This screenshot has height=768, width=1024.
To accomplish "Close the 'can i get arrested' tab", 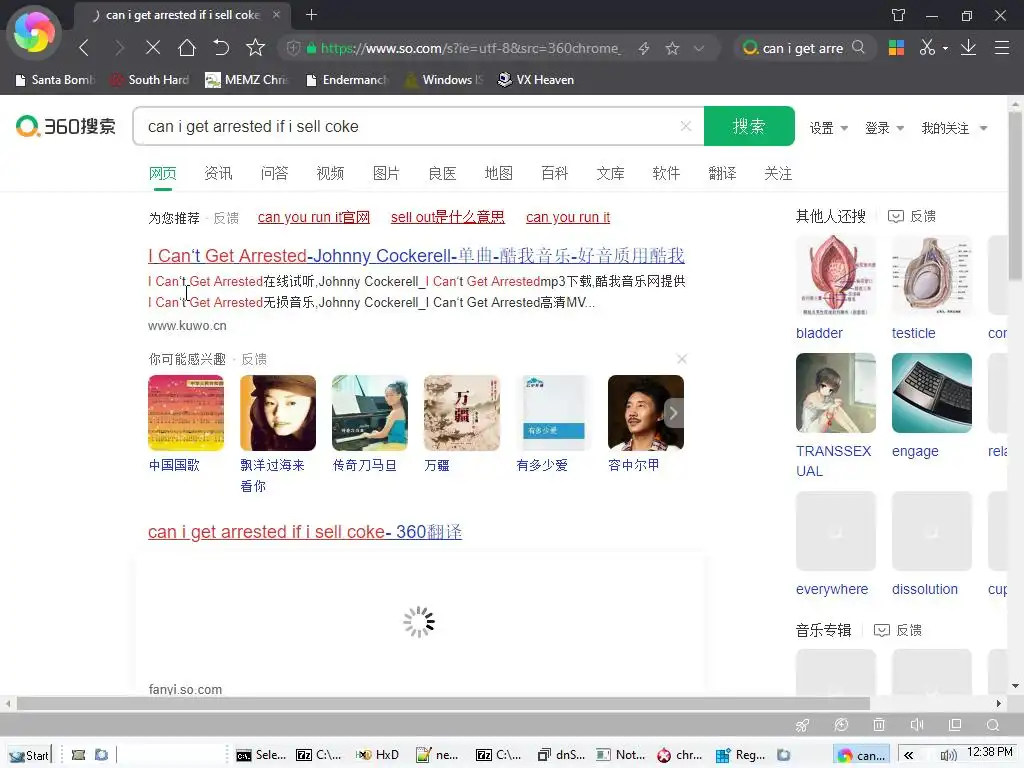I will coord(276,14).
